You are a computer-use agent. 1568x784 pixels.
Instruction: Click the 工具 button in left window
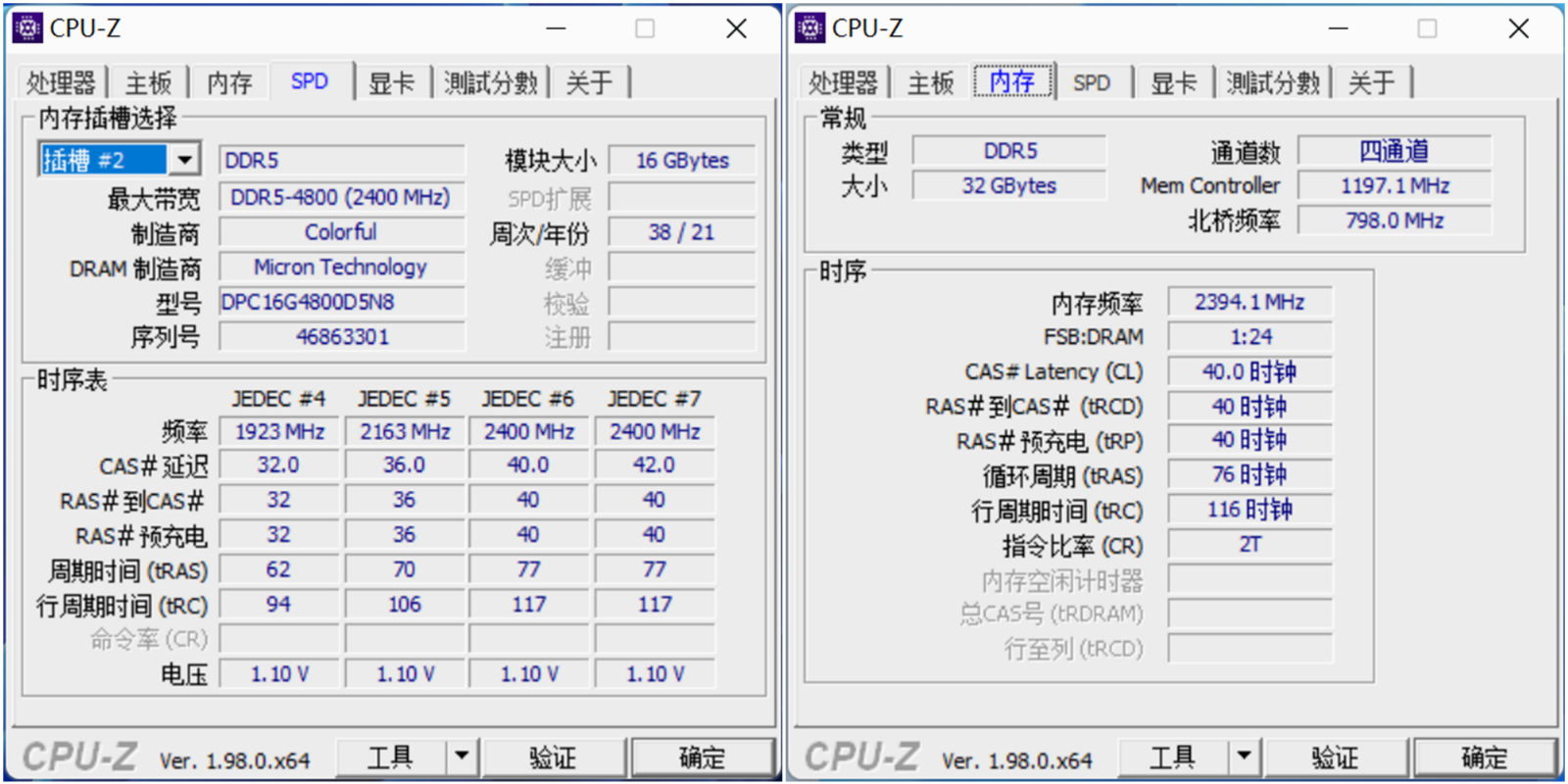[391, 757]
